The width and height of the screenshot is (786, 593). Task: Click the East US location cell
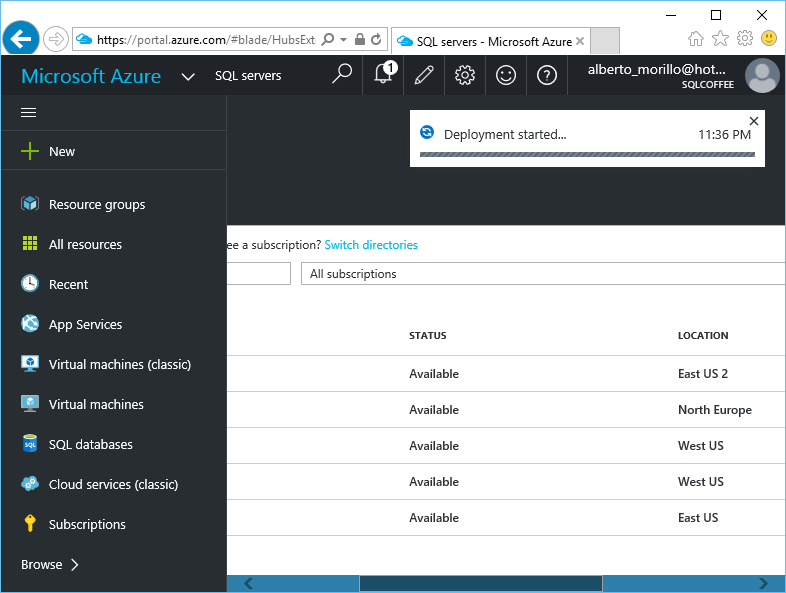tap(698, 518)
